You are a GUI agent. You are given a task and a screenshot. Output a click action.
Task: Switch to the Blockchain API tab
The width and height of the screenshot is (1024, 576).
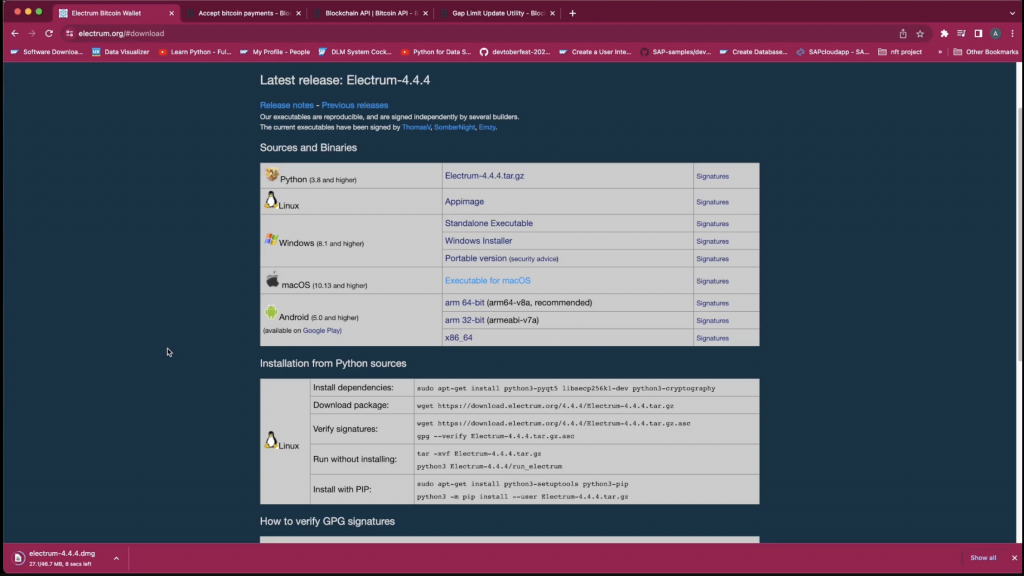point(370,13)
